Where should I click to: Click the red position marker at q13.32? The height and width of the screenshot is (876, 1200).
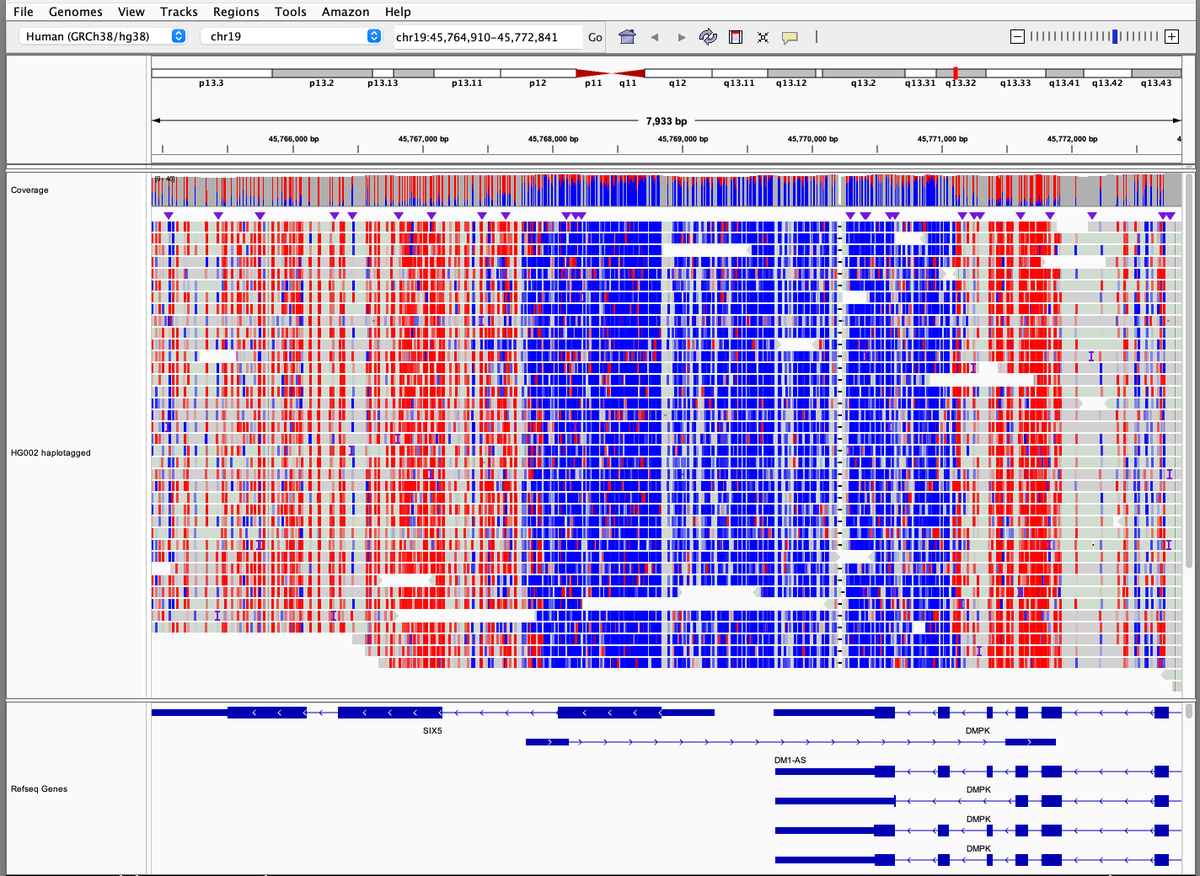(x=956, y=73)
